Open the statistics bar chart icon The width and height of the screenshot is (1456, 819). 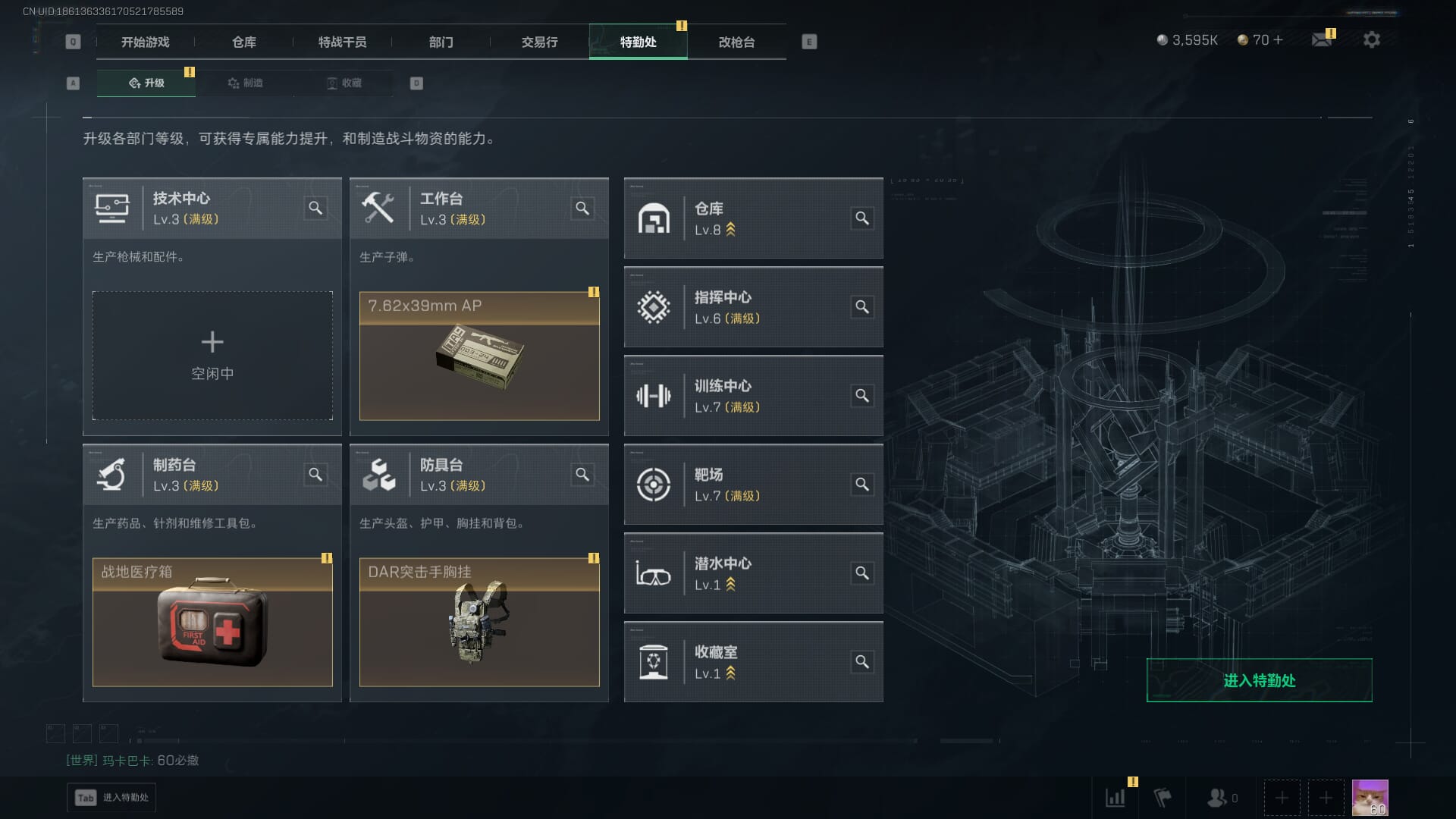tap(1116, 798)
